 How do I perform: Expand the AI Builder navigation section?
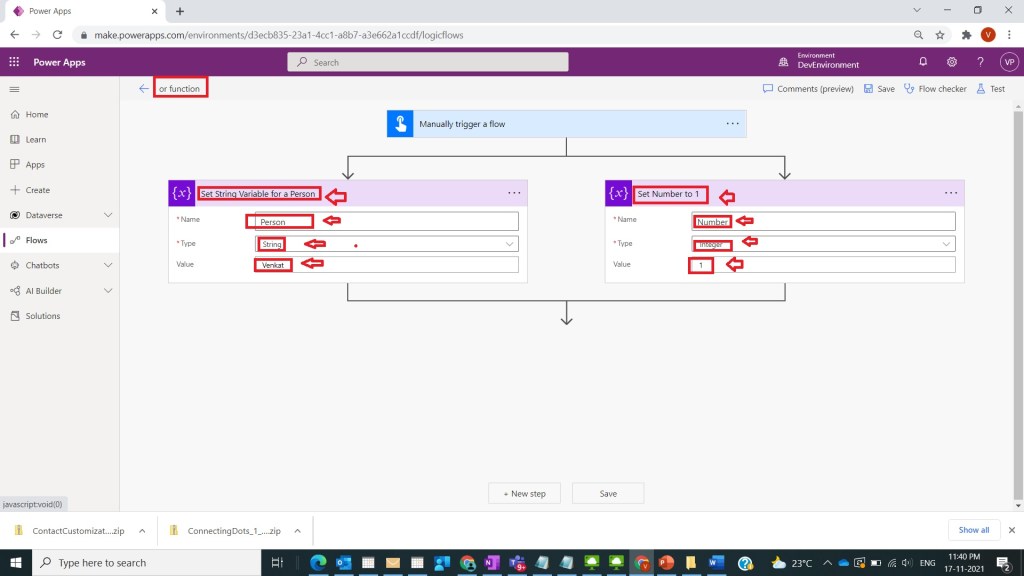108,291
